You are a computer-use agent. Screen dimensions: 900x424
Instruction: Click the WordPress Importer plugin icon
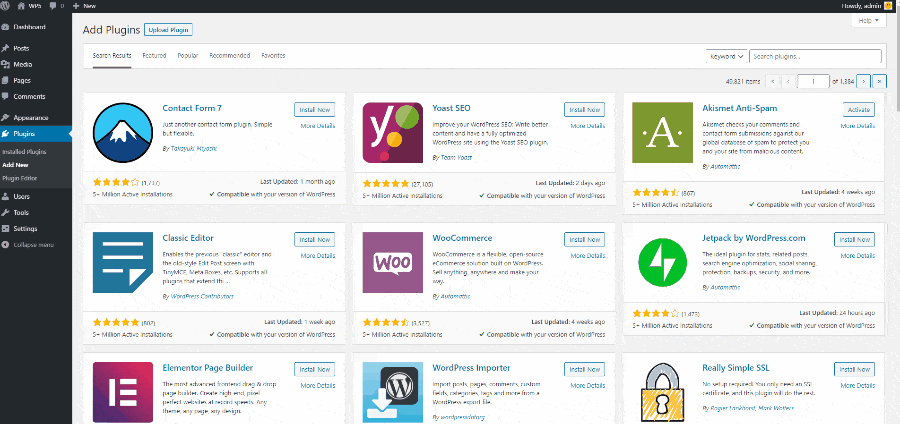(x=393, y=392)
